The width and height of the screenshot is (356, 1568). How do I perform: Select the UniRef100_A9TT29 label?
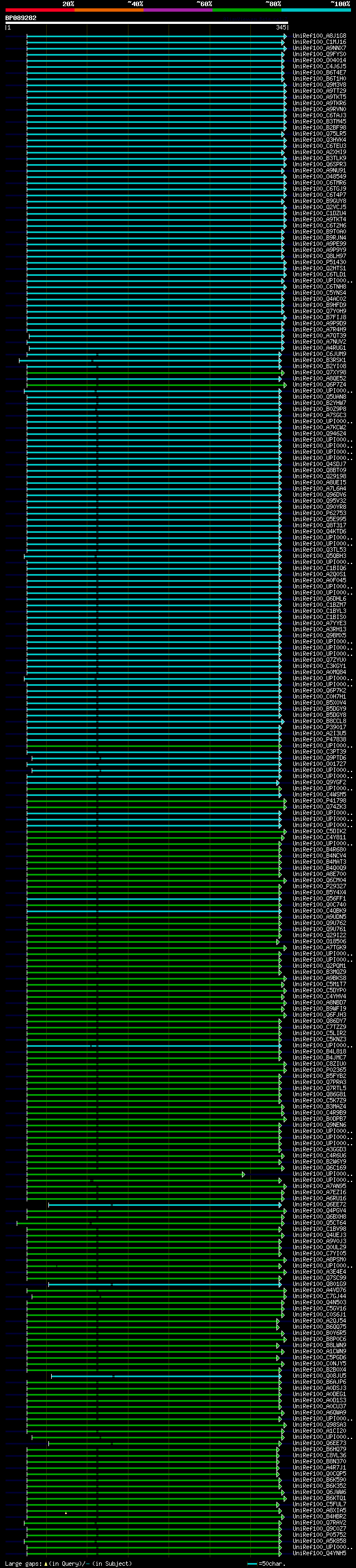(x=319, y=91)
